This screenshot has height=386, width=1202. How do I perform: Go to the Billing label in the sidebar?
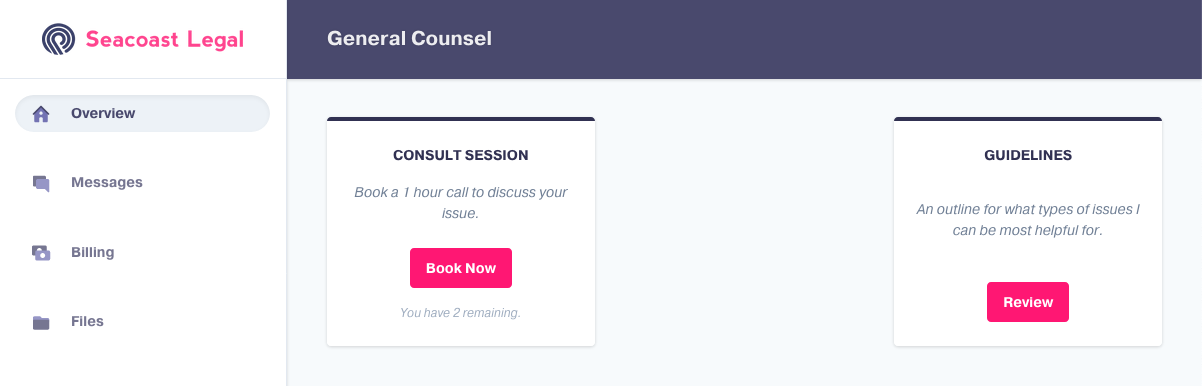93,252
